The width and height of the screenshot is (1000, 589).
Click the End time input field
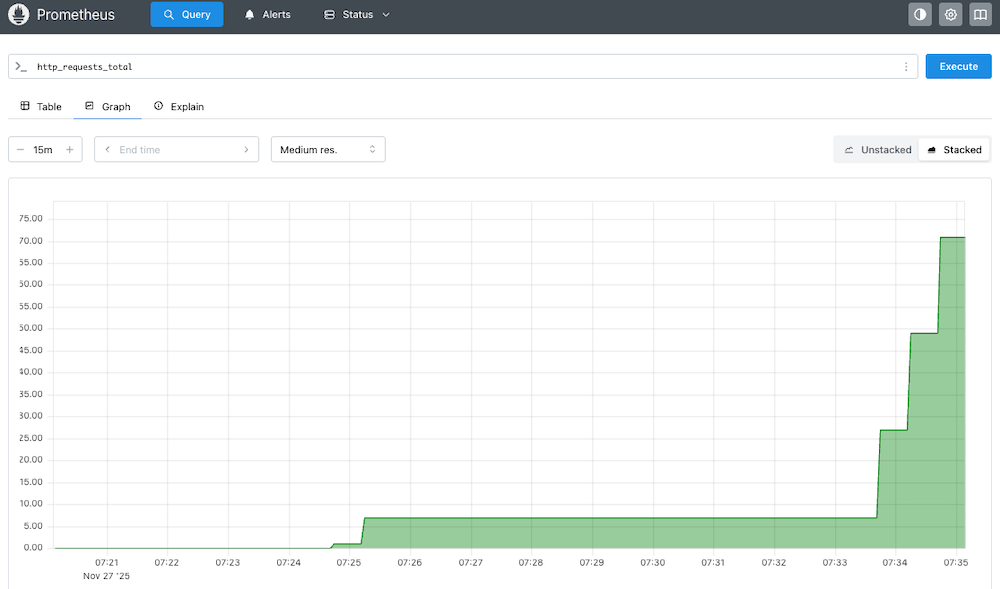[x=176, y=150]
